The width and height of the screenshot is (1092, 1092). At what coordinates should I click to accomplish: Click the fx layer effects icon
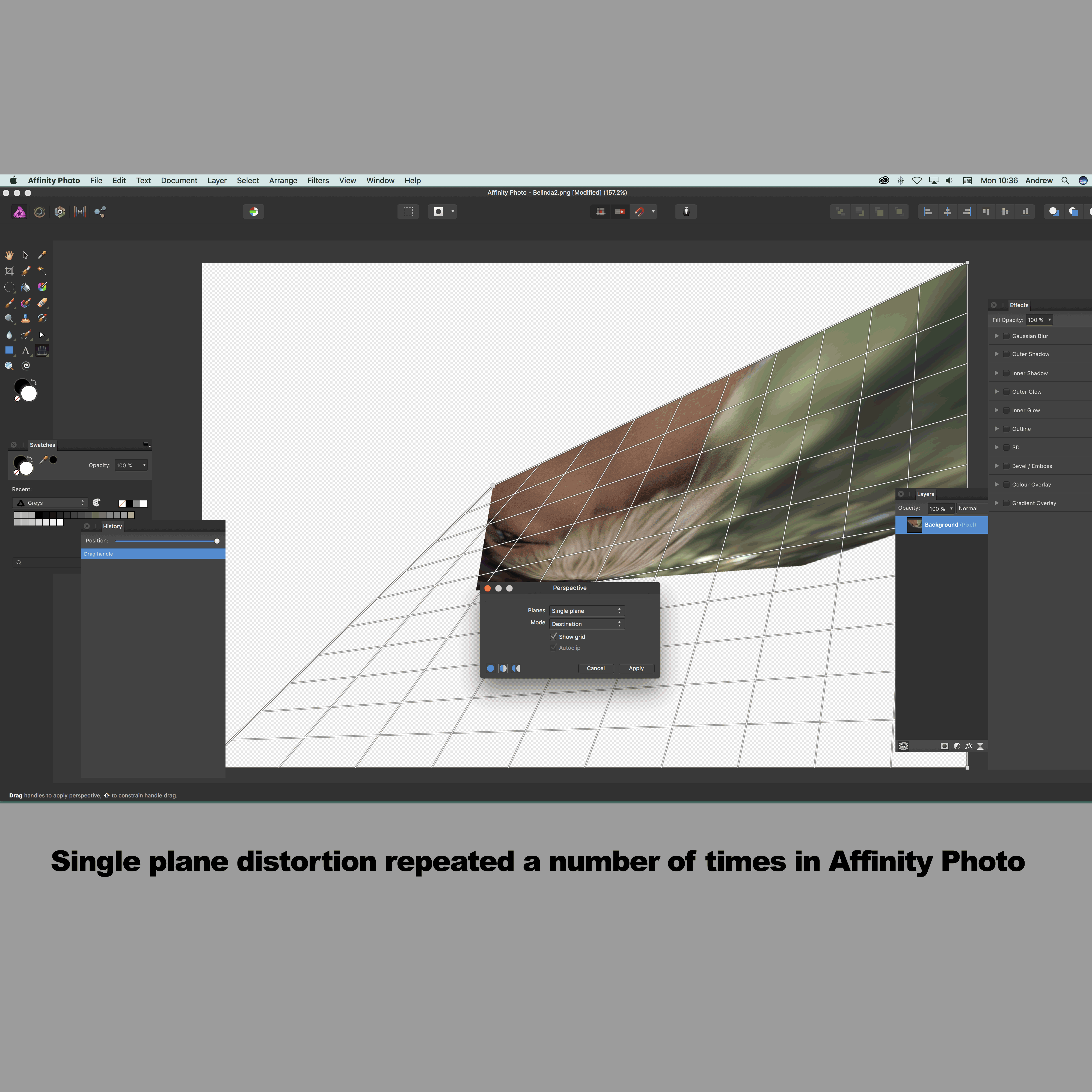(968, 746)
